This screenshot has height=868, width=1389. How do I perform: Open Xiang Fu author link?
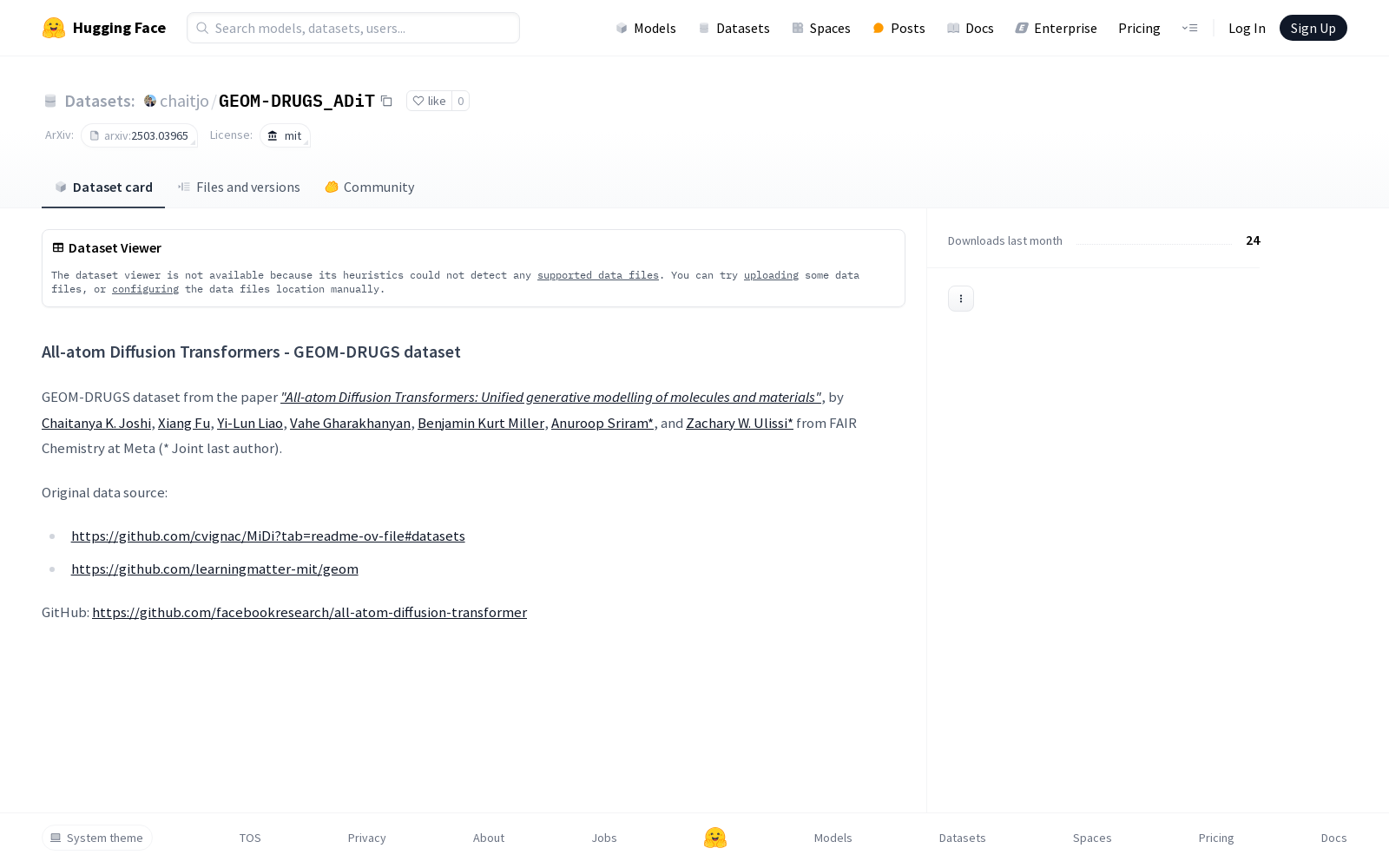184,423
